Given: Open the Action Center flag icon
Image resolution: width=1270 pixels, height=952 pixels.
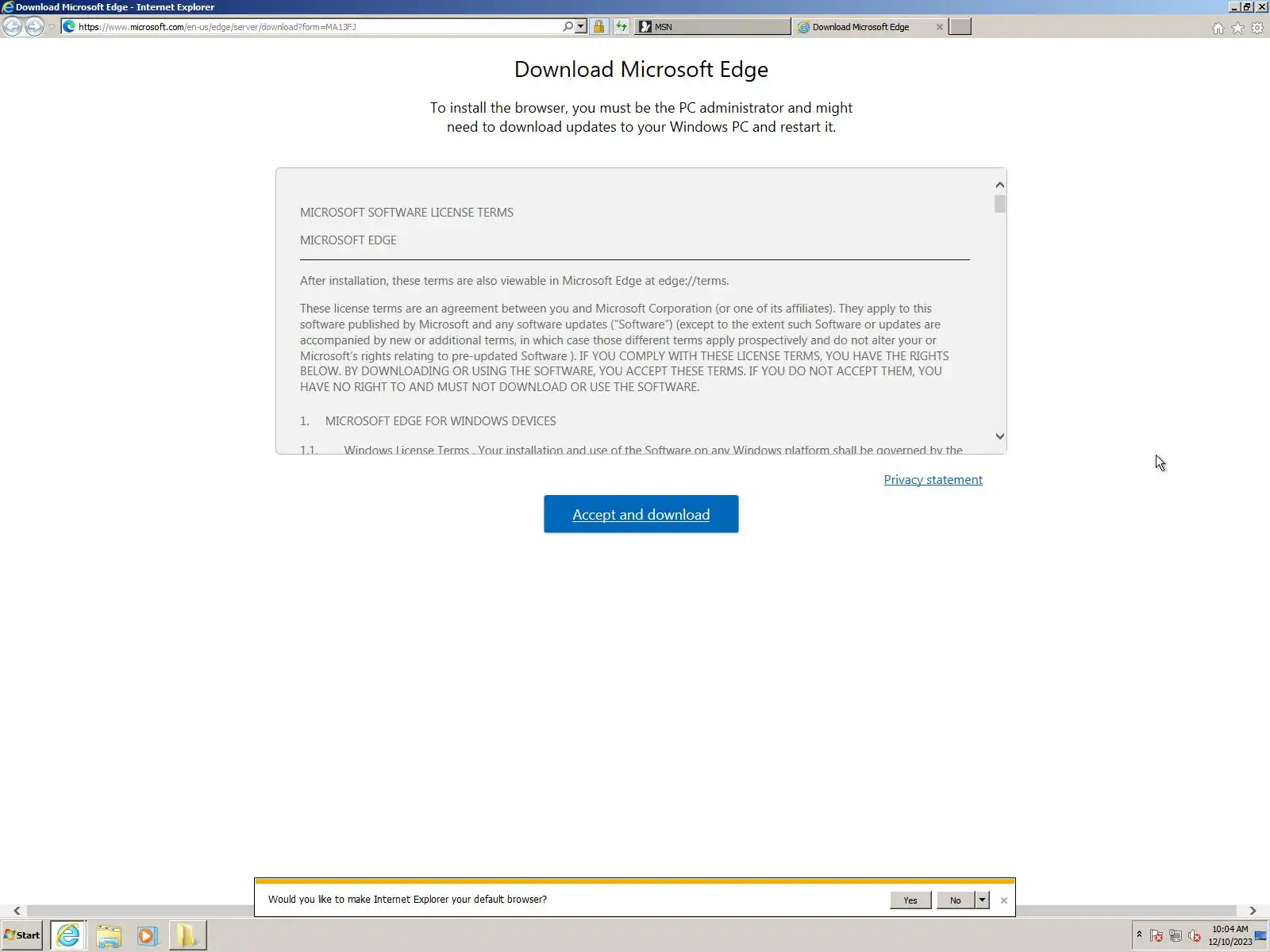Looking at the screenshot, I should coord(1156,936).
